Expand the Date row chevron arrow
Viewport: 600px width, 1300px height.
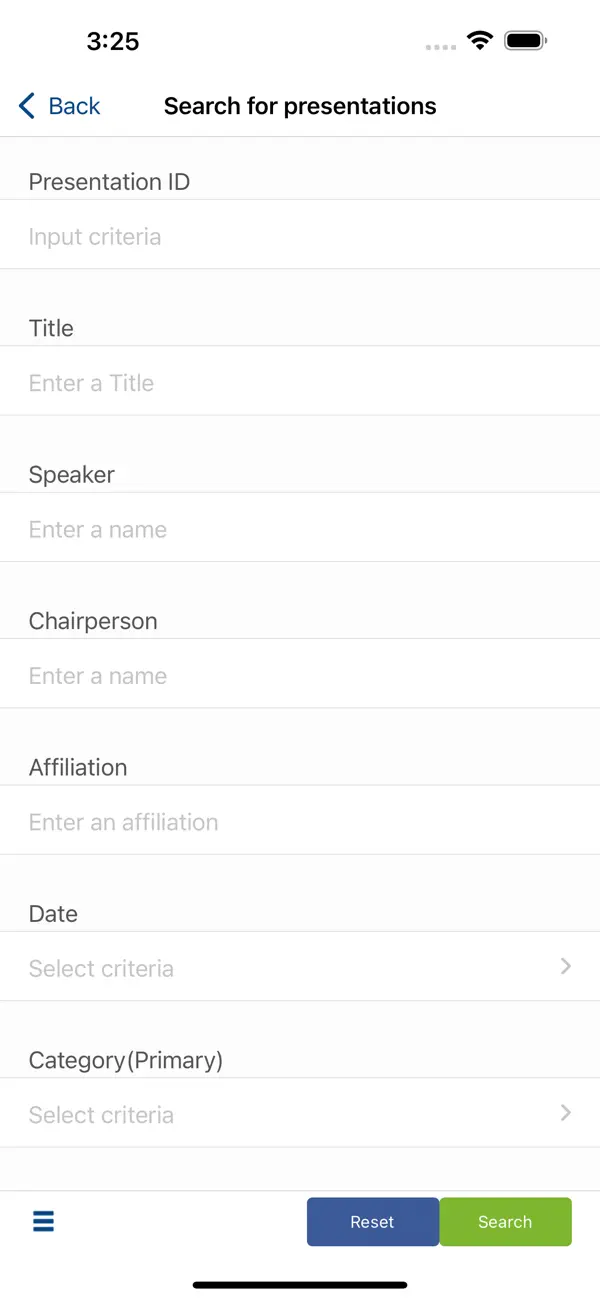pyautogui.click(x=566, y=966)
